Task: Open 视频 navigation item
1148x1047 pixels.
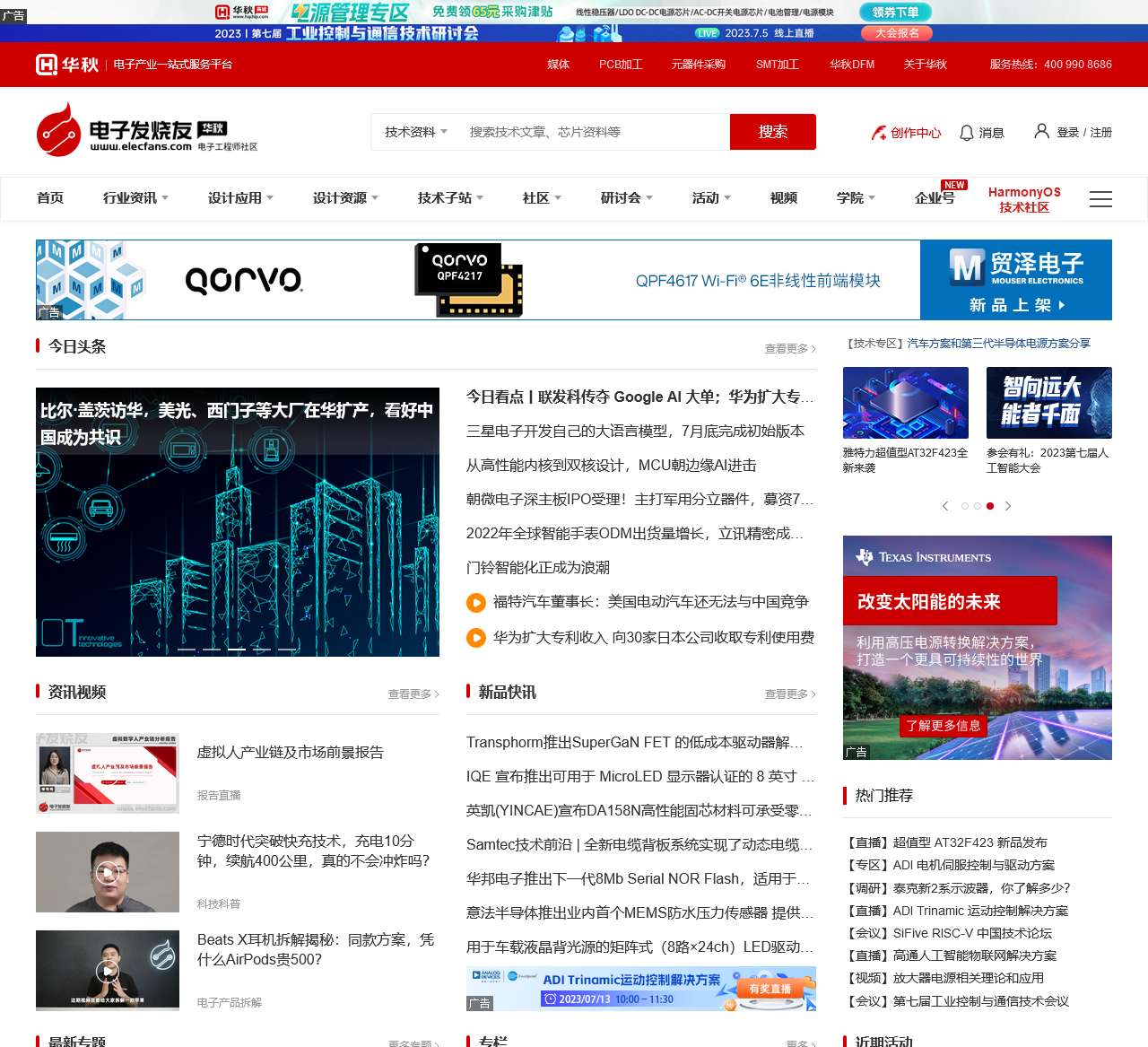Action: (x=784, y=198)
